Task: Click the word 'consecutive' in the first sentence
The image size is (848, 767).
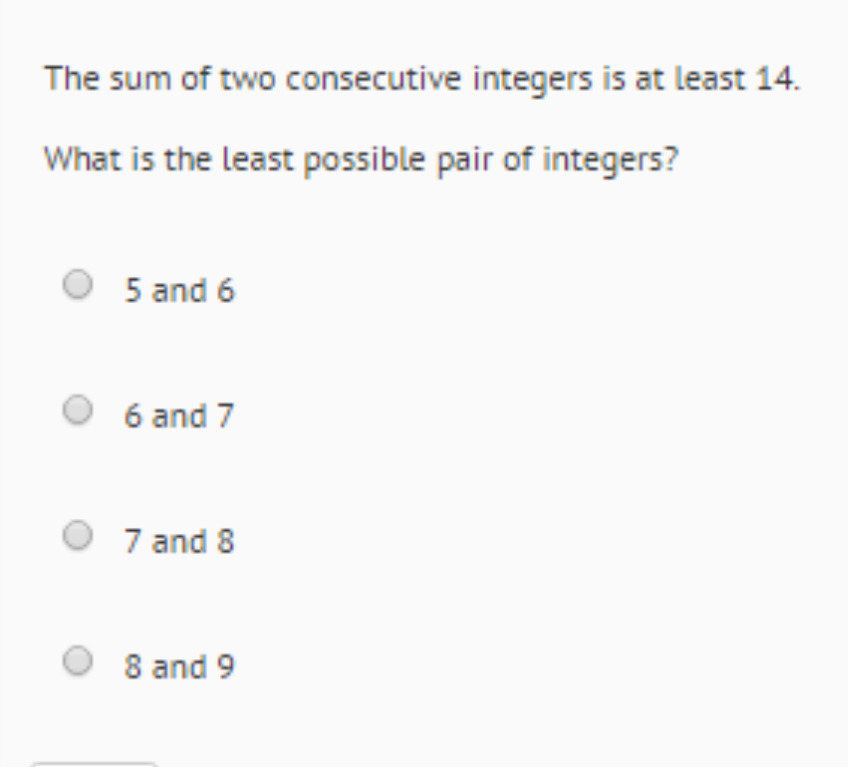Action: pos(373,79)
